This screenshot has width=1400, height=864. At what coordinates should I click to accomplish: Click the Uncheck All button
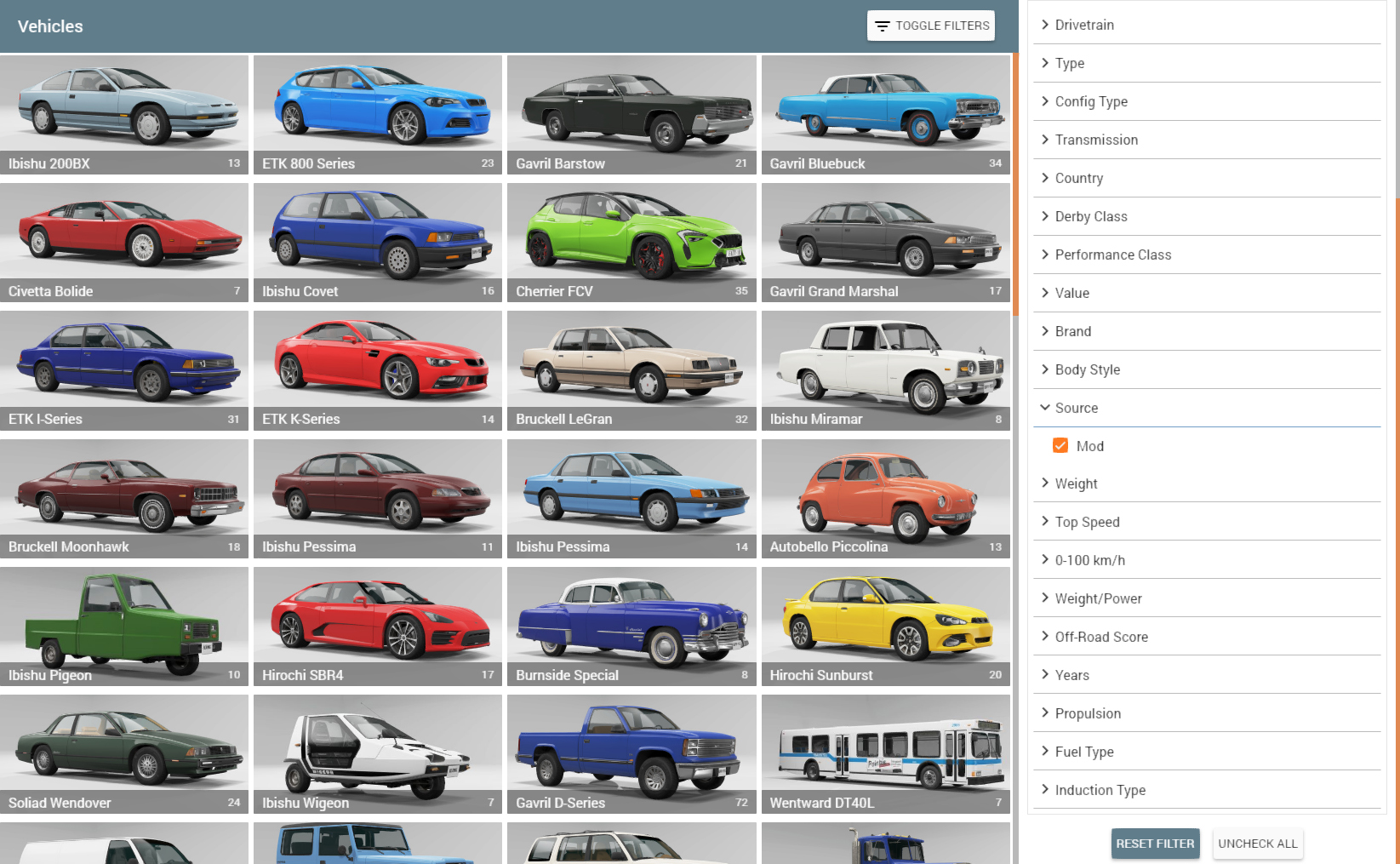[x=1258, y=844]
